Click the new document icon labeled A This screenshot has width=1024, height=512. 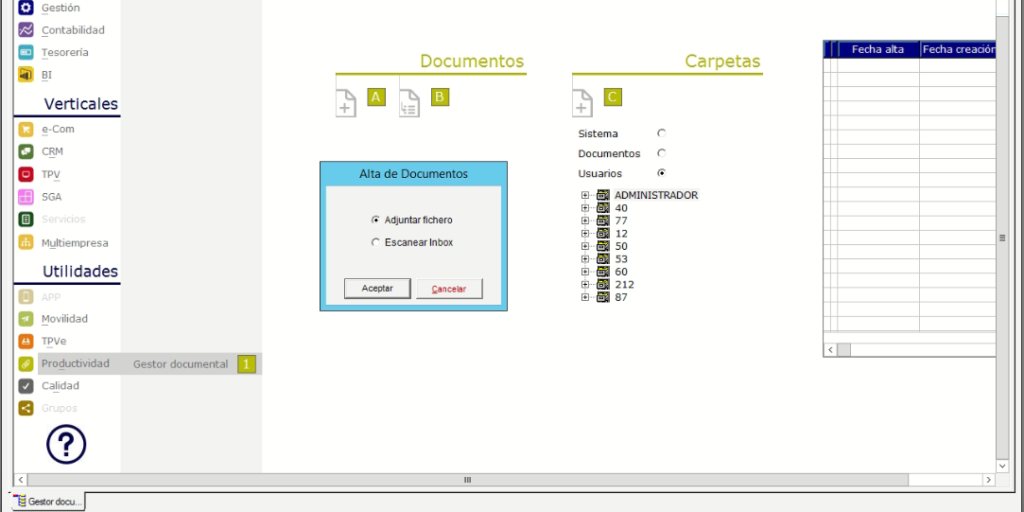click(346, 103)
